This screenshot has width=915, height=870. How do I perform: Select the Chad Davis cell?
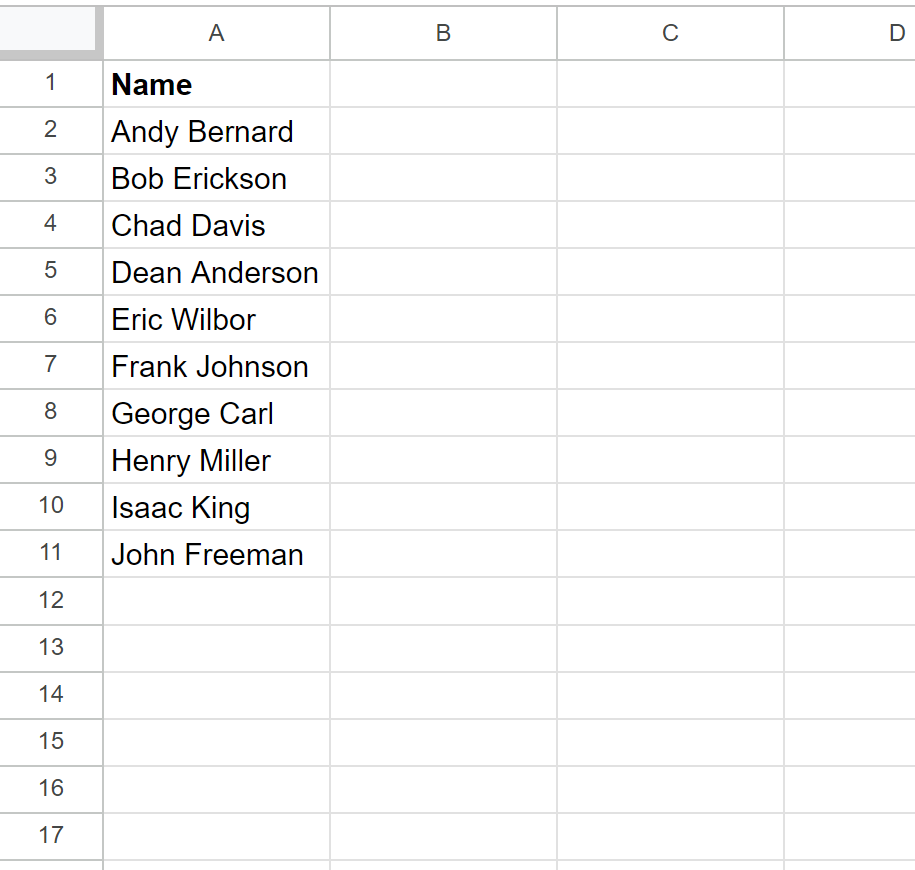(216, 225)
